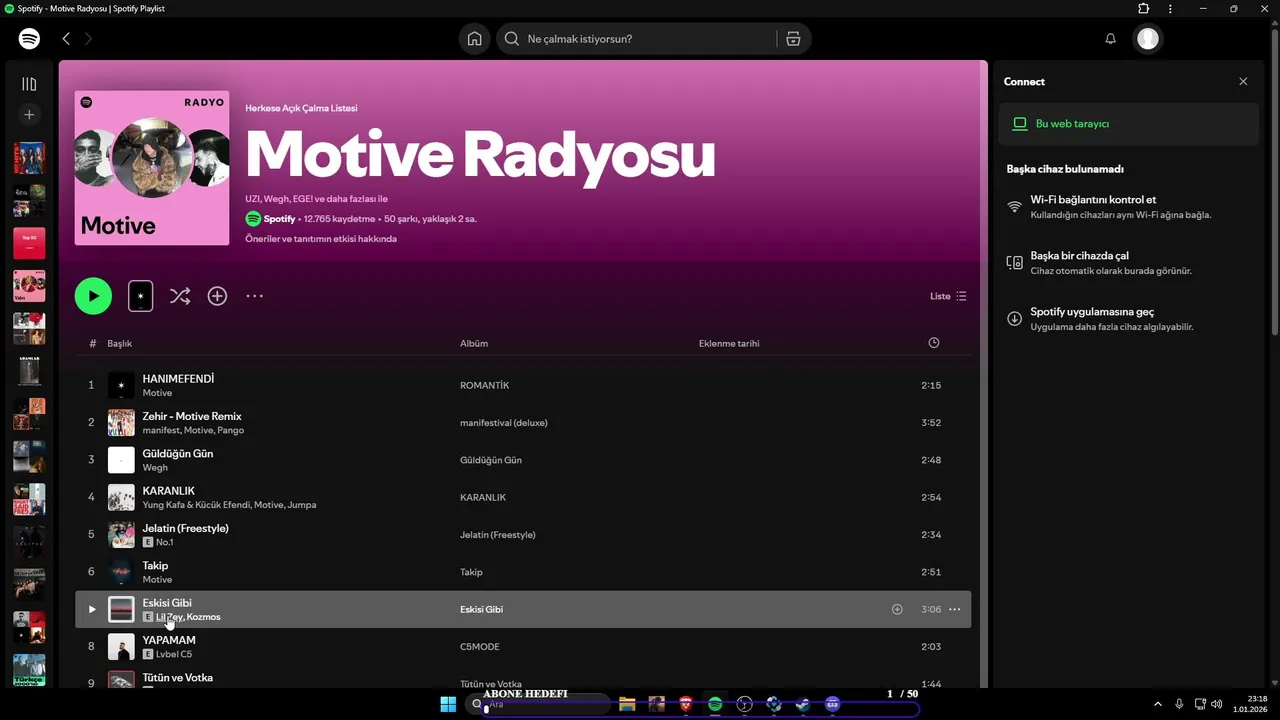This screenshot has width=1280, height=720.
Task: Open ROMANTİK album link
Action: click(484, 385)
